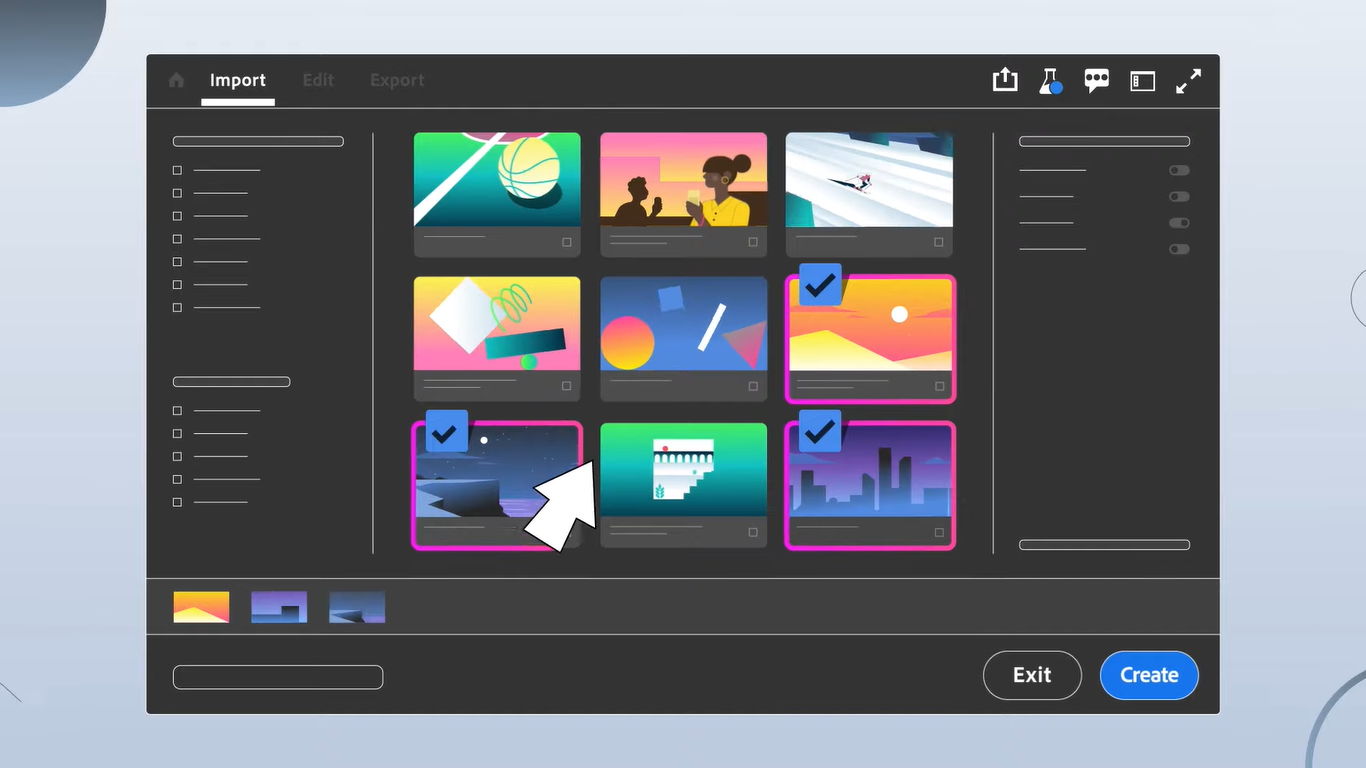Check the first checkbox in upper left list
Viewport: 1366px width, 768px height.
(177, 170)
